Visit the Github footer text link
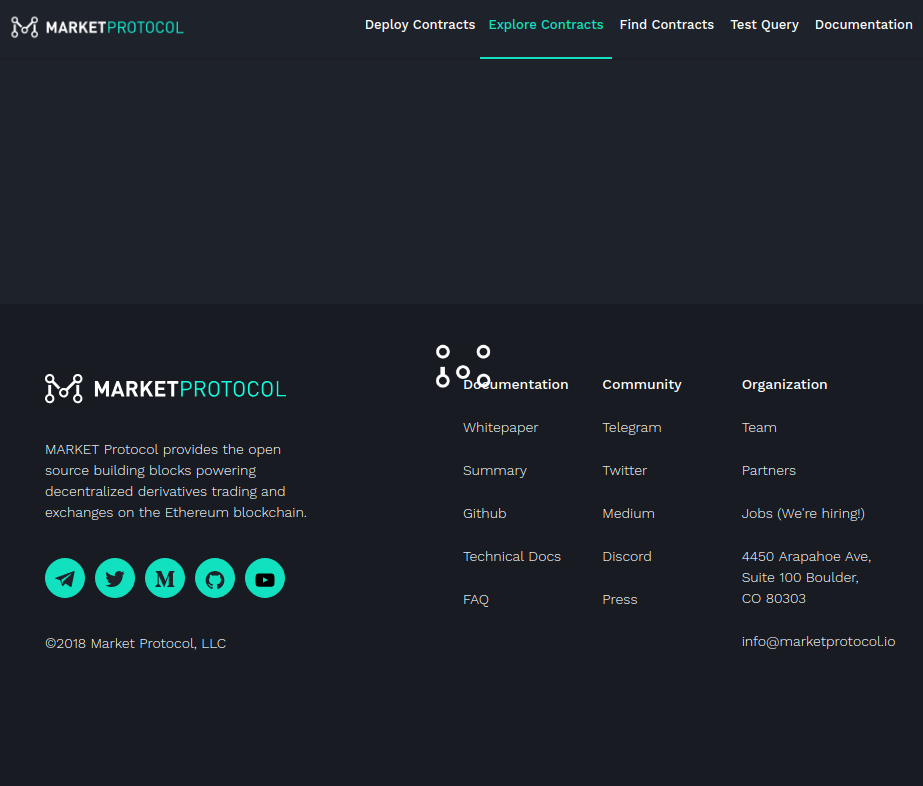The height and width of the screenshot is (786, 923). click(x=484, y=513)
